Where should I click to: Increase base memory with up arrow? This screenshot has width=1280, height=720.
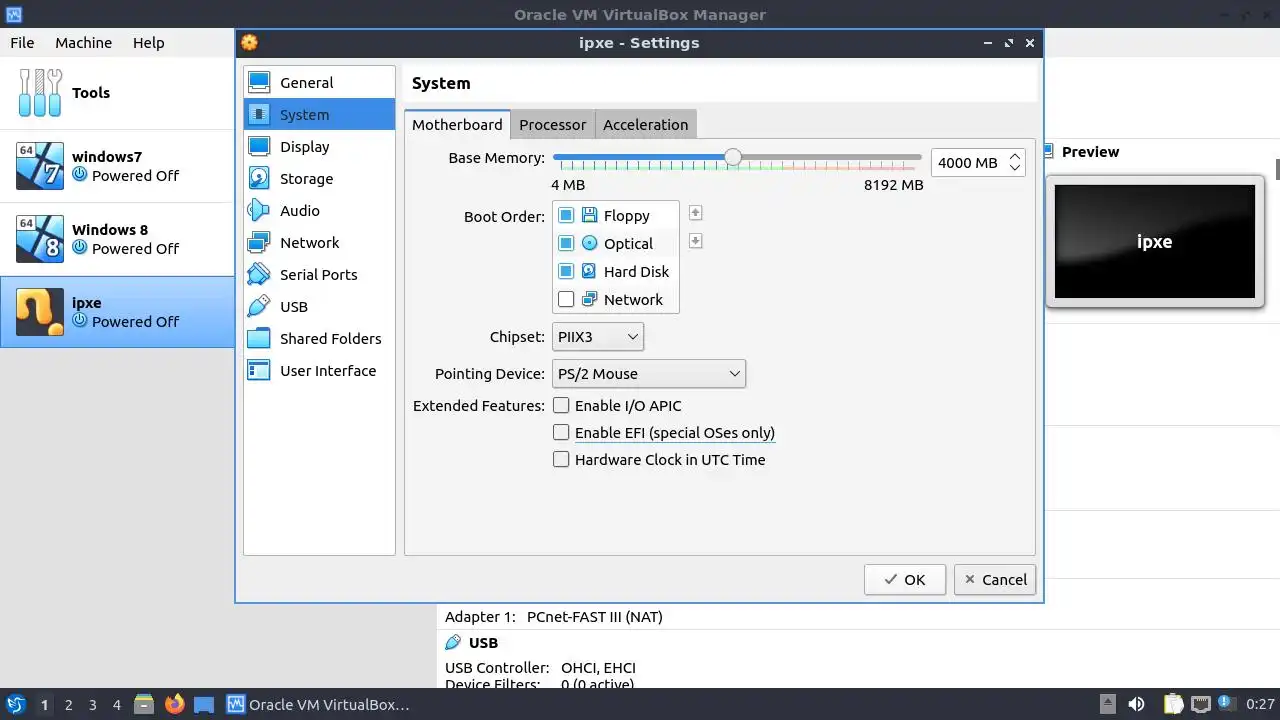1015,156
